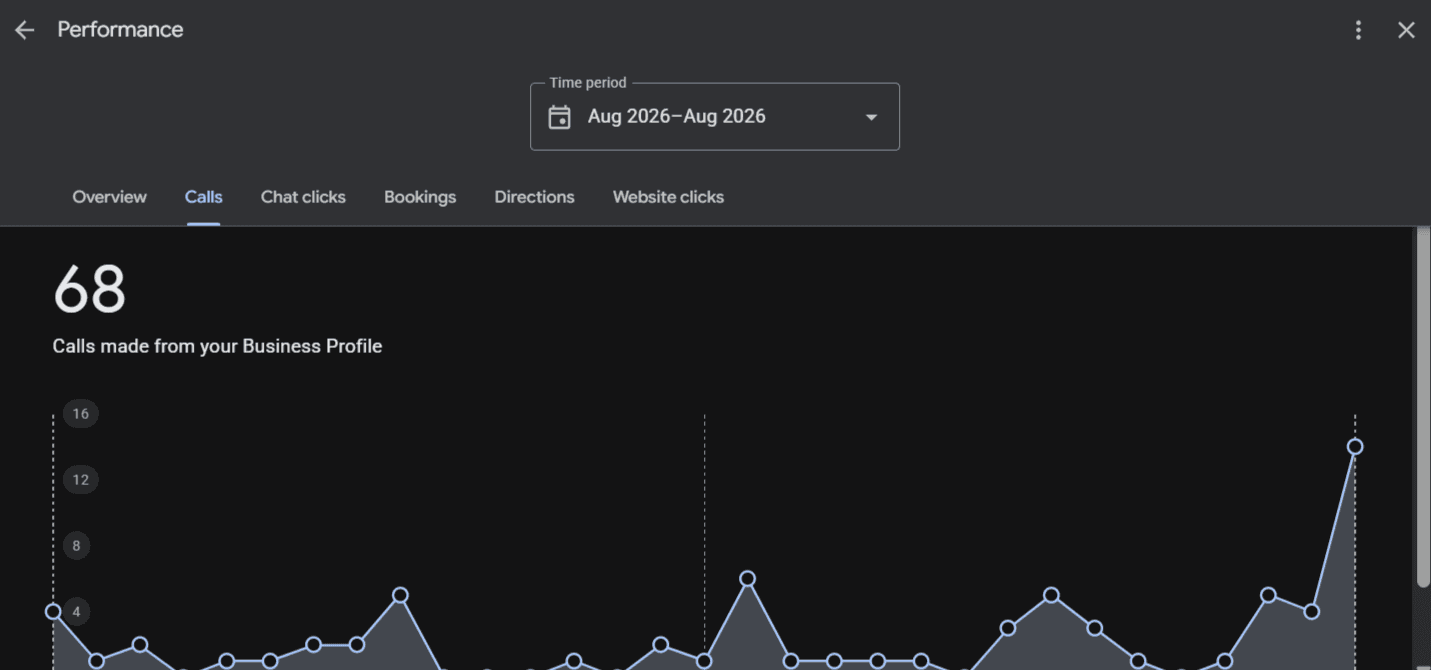Screen dimensions: 1431x670
Task: Click the Performance heading text
Action: coord(120,30)
